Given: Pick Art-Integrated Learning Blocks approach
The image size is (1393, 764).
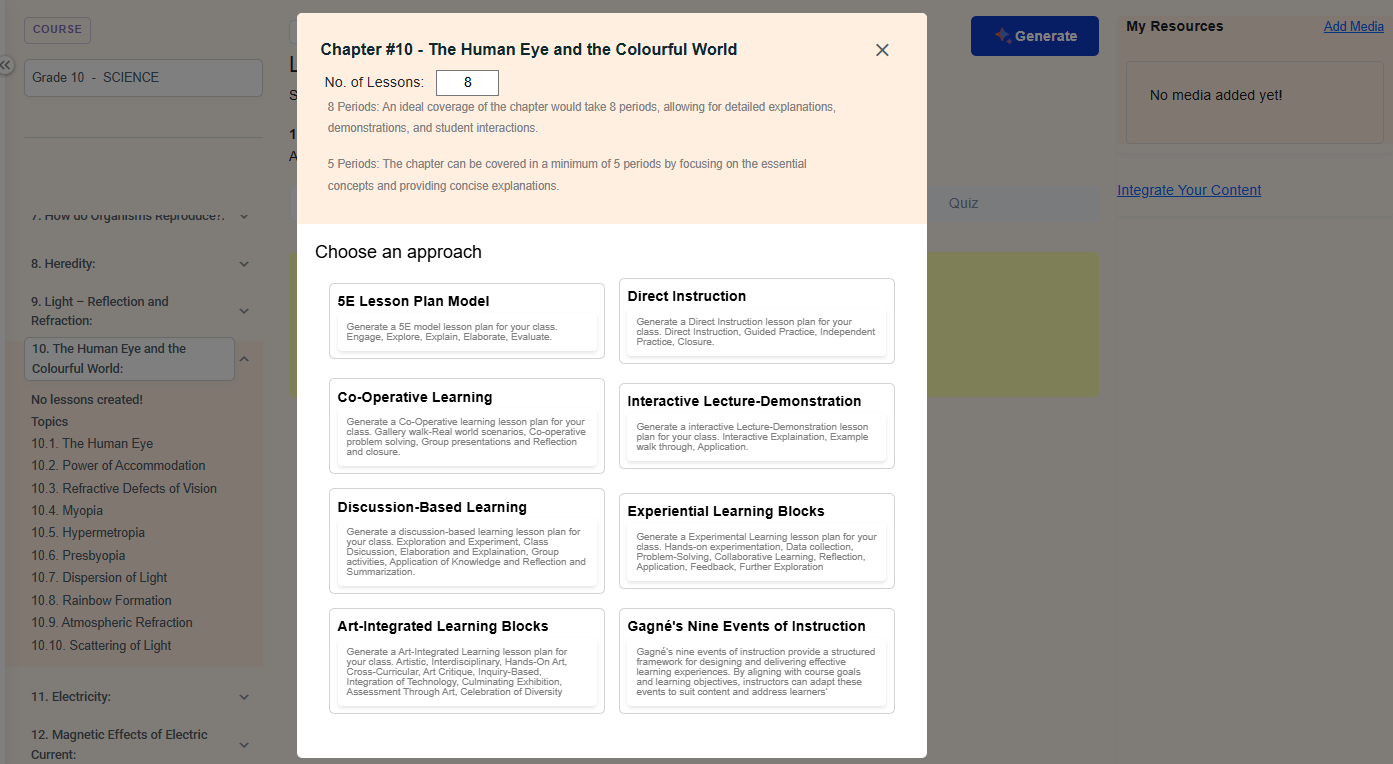Looking at the screenshot, I should tap(466, 662).
